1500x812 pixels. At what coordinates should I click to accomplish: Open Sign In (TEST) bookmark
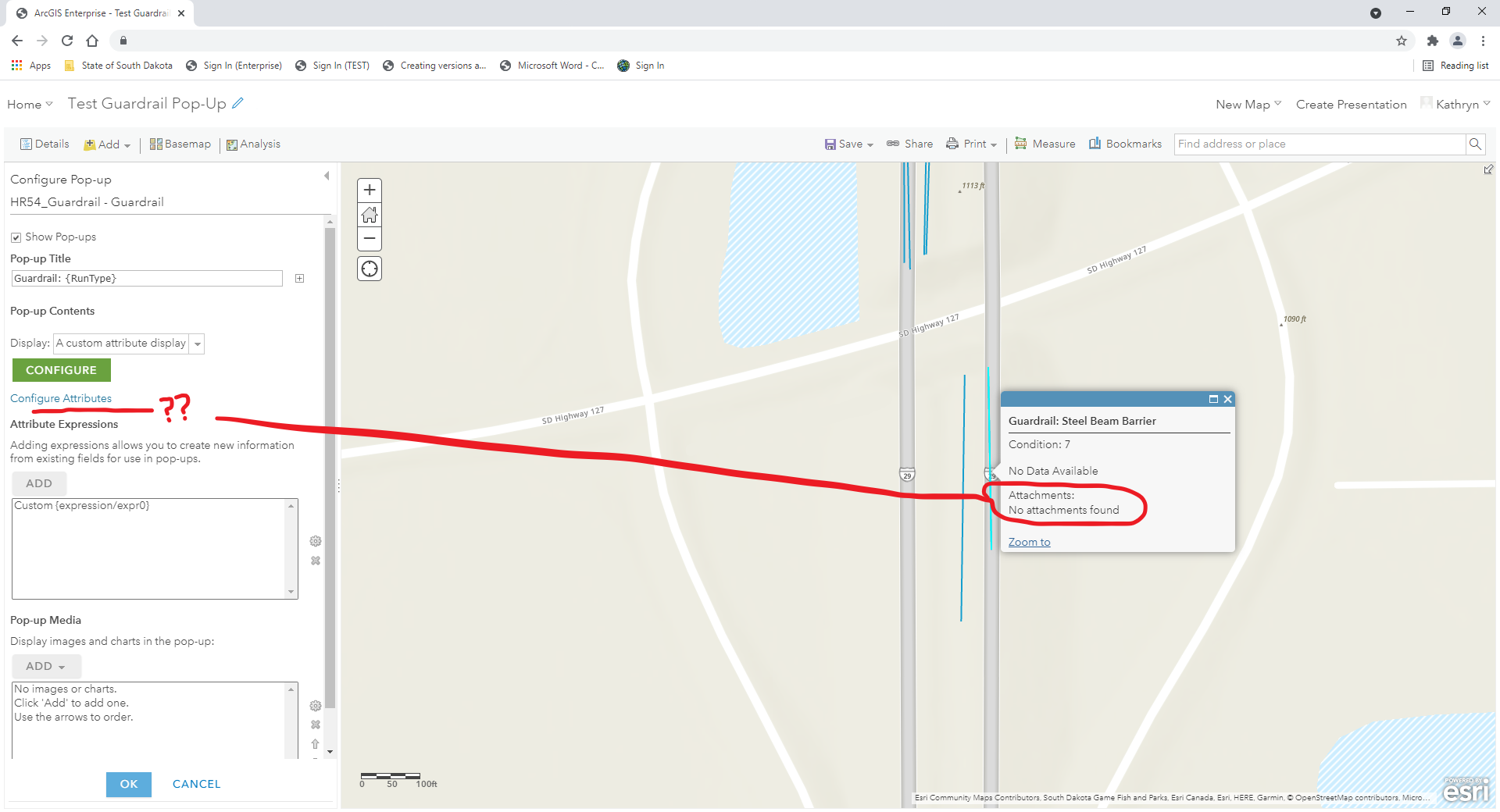(x=333, y=66)
